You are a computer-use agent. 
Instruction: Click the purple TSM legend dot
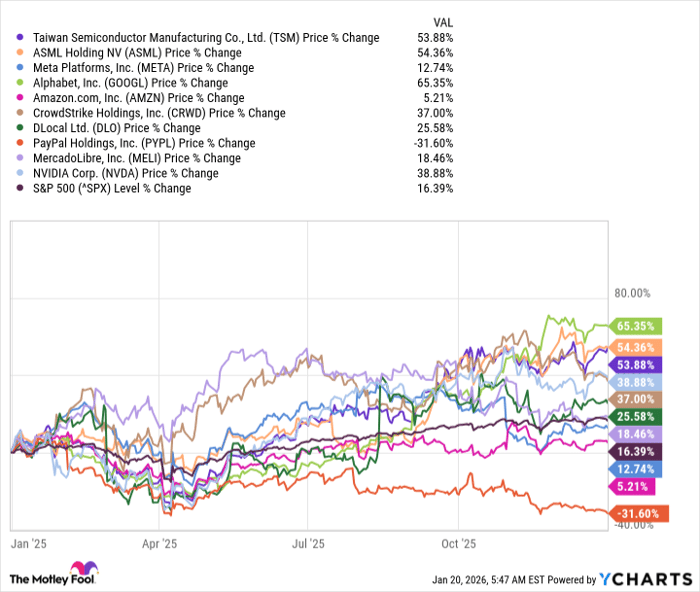tap(22, 38)
